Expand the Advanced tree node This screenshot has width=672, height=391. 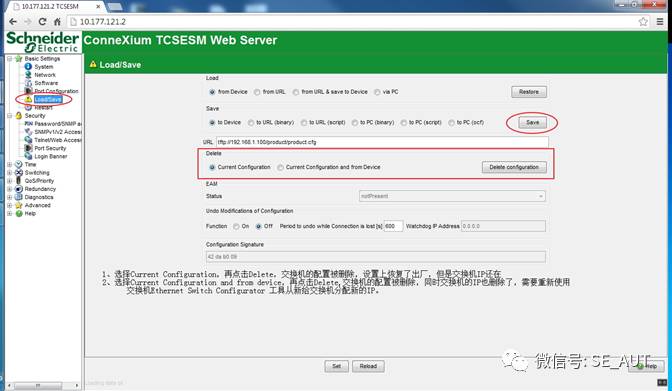[9, 205]
